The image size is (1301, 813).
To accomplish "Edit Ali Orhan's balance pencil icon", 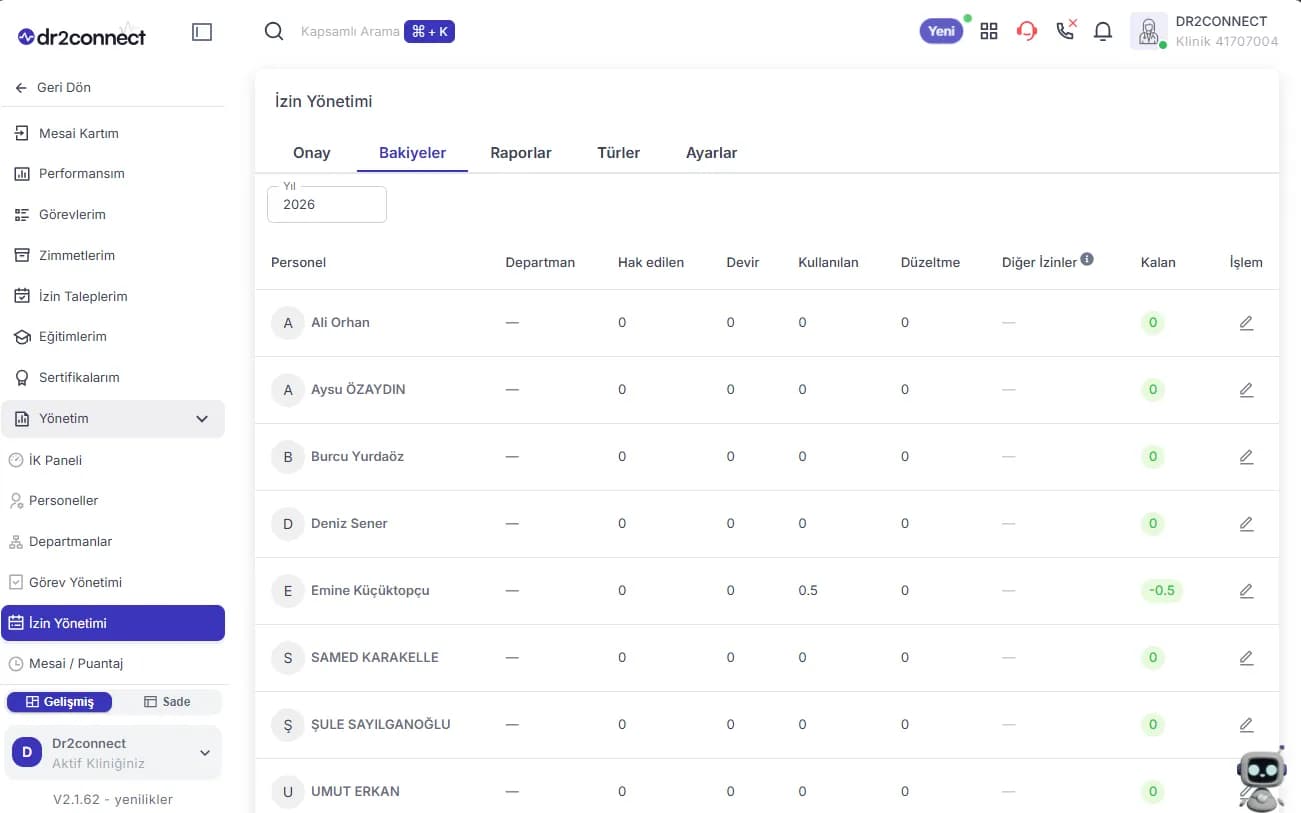I will (1246, 323).
